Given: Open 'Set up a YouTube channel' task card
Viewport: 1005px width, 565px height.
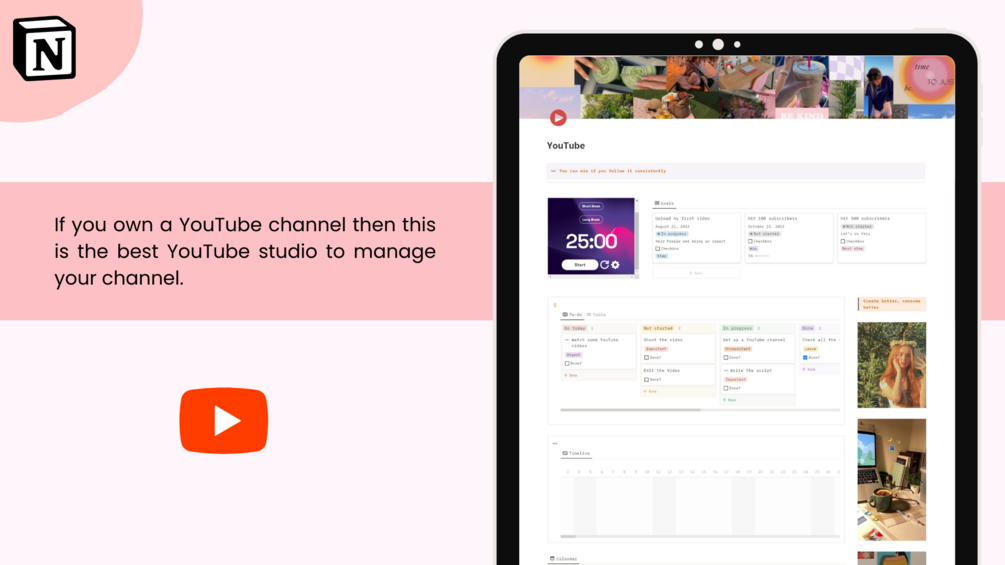Looking at the screenshot, I should coord(758,349).
